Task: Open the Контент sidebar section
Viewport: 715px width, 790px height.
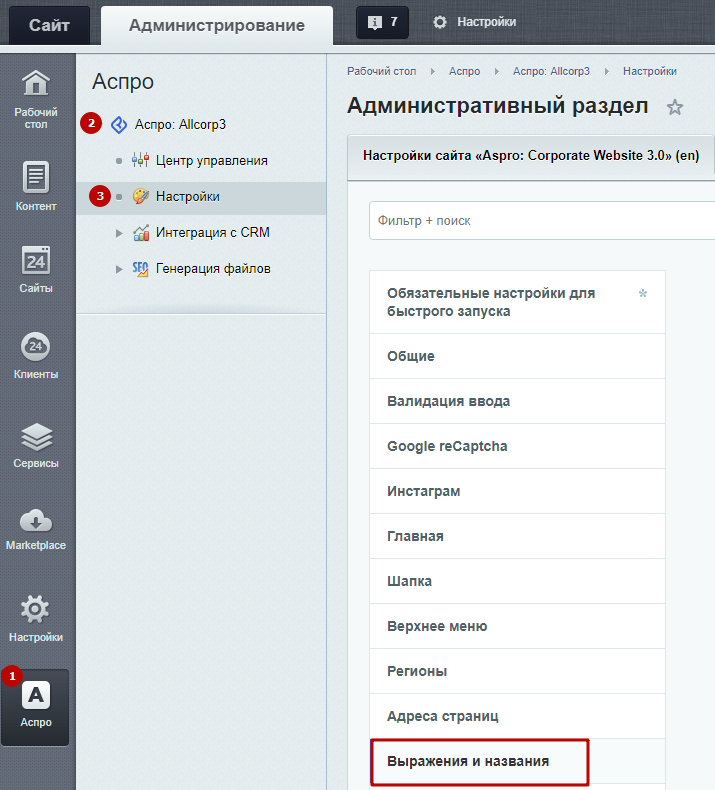Action: [36, 186]
